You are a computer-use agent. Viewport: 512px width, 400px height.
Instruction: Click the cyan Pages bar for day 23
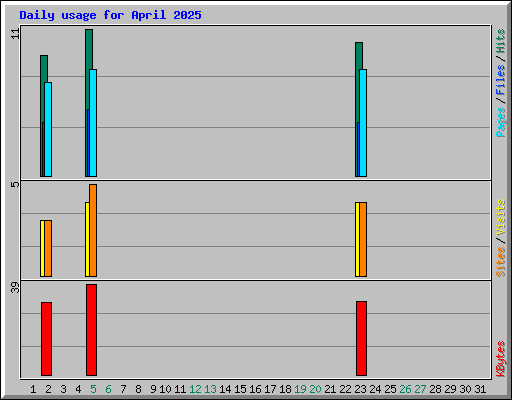tap(363, 123)
